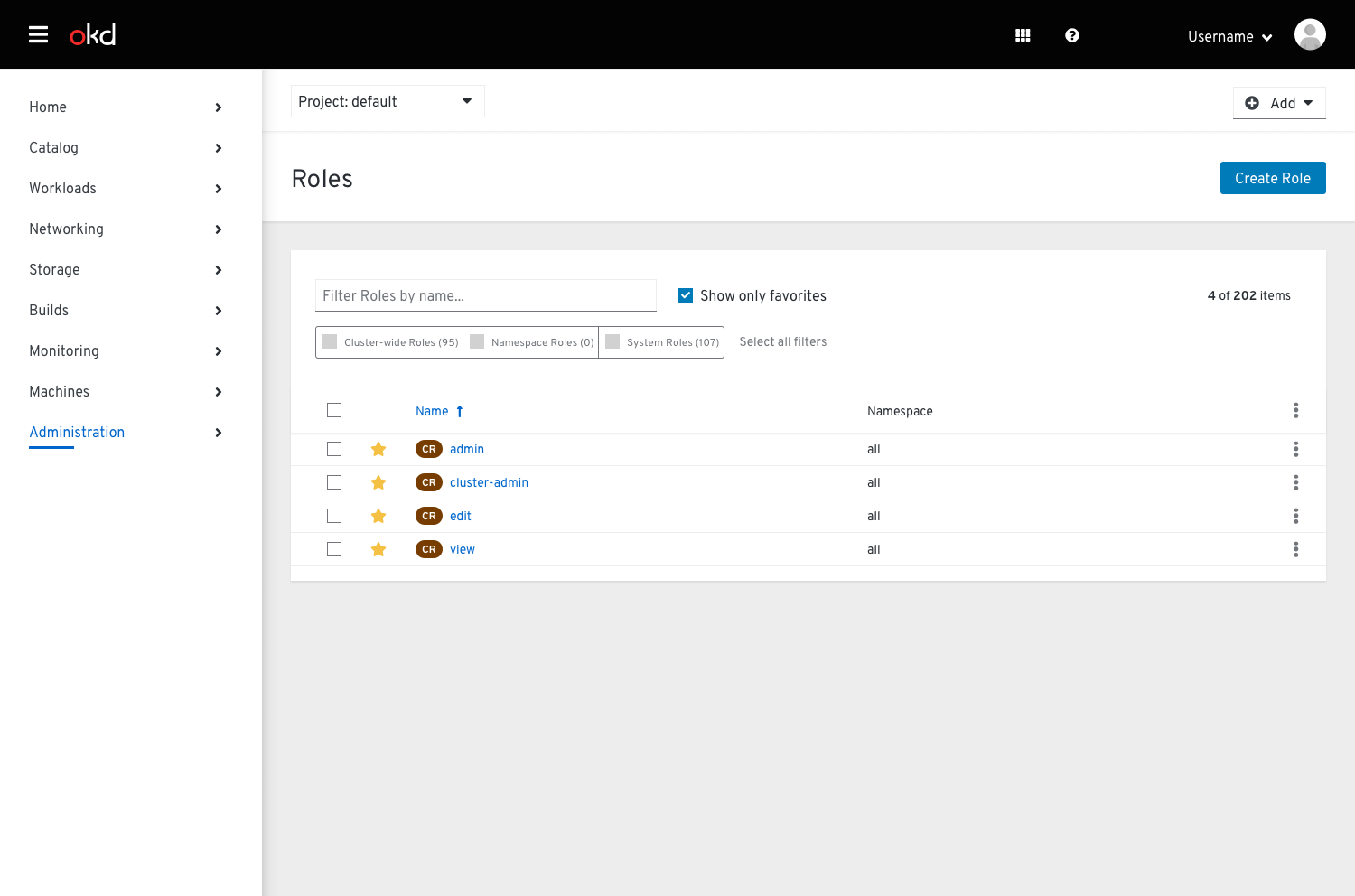Click the Namespace column header
Viewport: 1355px width, 896px height.
point(900,411)
